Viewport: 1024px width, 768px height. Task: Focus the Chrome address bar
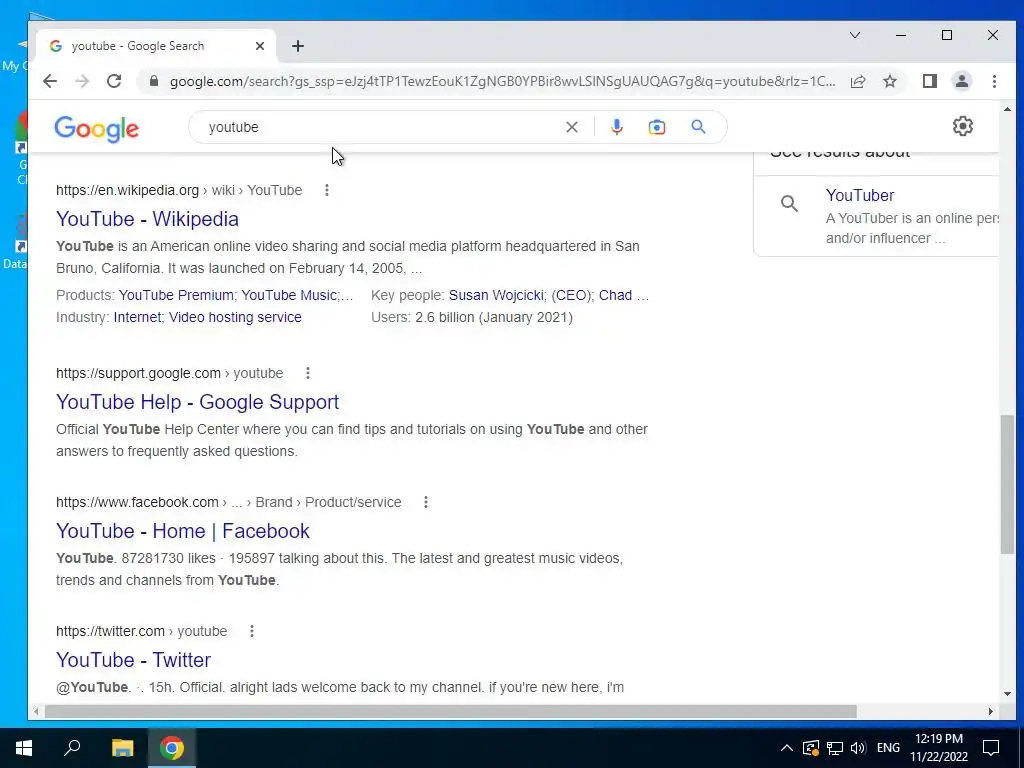(502, 81)
